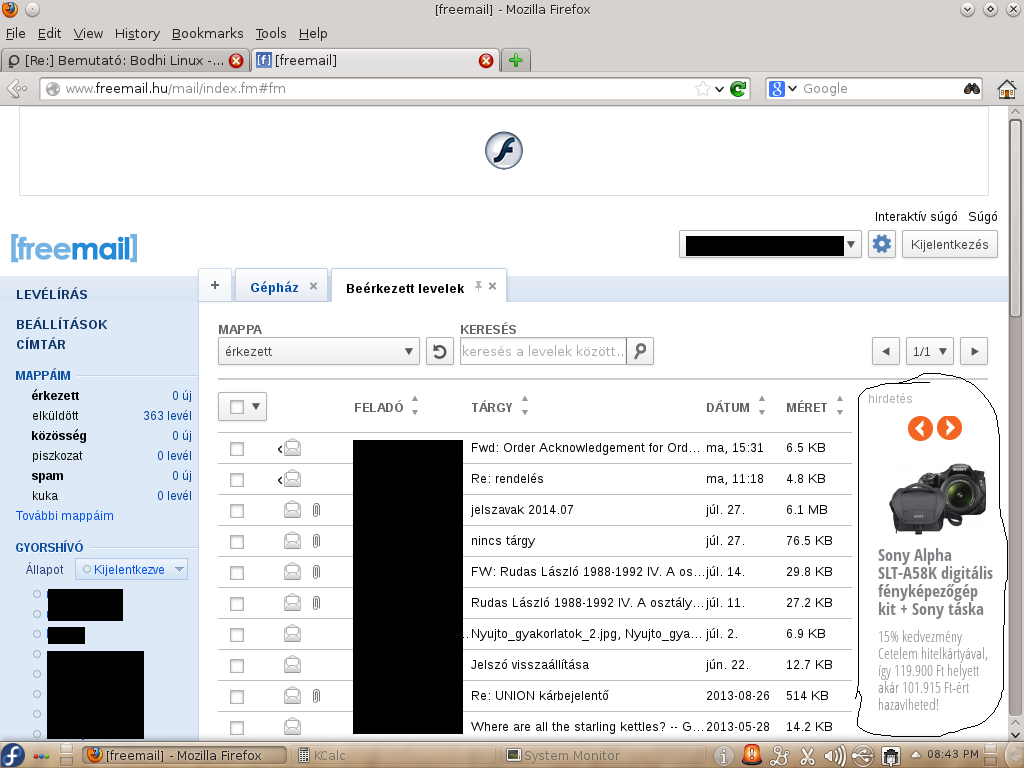Open the MAPPA folder dropdown 'érkezett'
Image resolution: width=1024 pixels, height=768 pixels.
point(319,351)
